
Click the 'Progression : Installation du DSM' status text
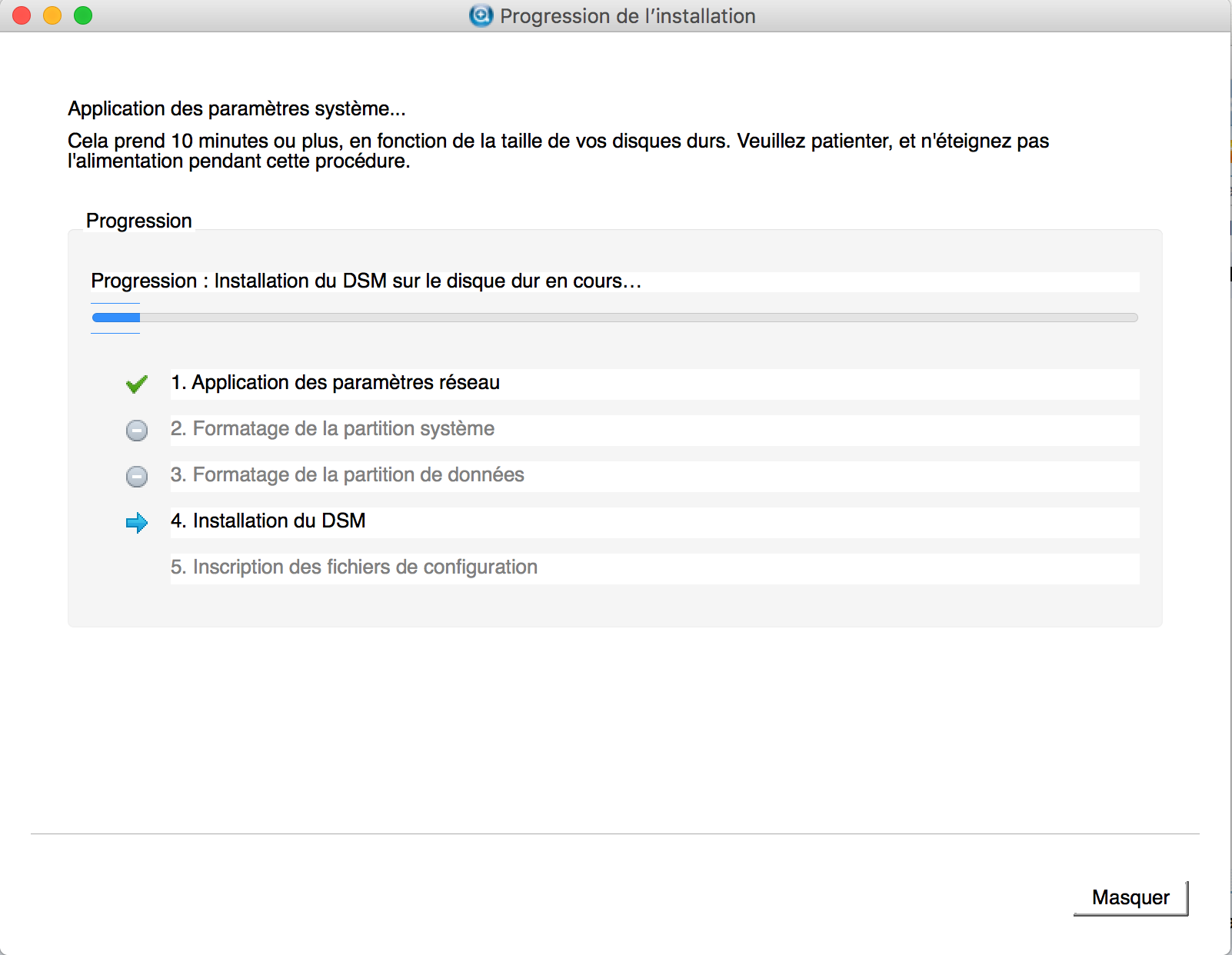click(x=366, y=281)
